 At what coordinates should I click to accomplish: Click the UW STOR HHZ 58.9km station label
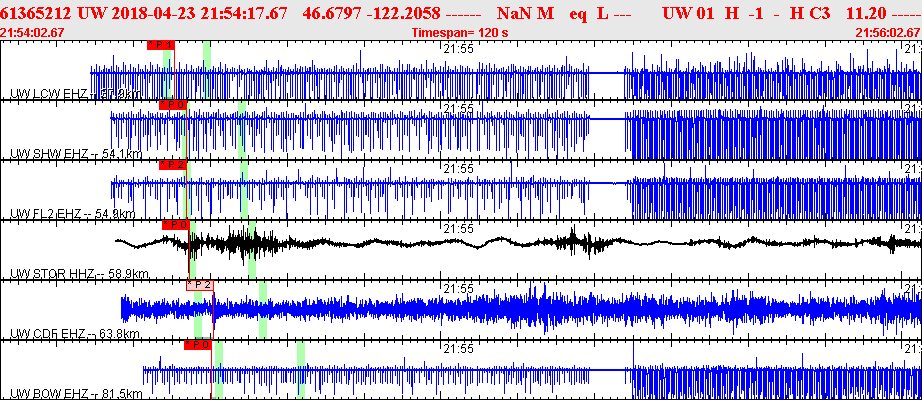pyautogui.click(x=79, y=274)
